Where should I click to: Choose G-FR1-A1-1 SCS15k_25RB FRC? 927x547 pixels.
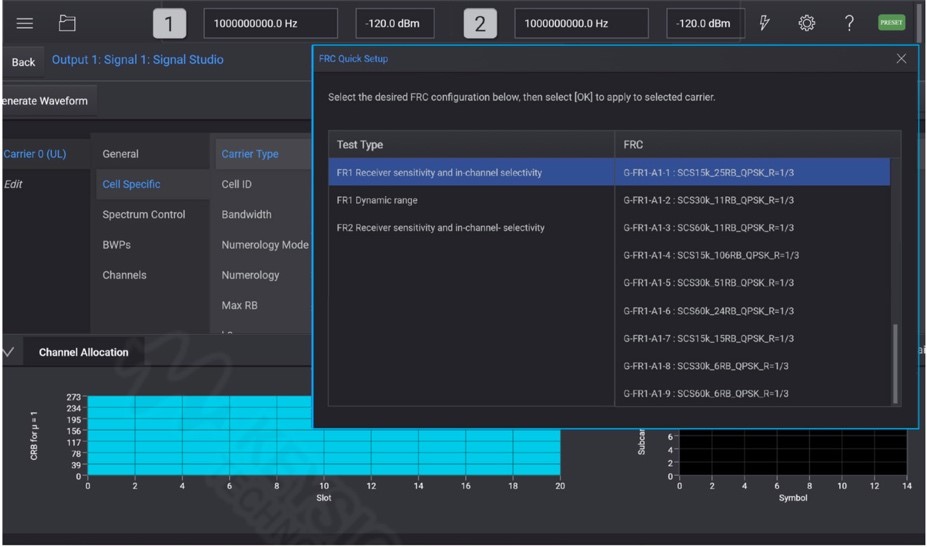click(752, 172)
